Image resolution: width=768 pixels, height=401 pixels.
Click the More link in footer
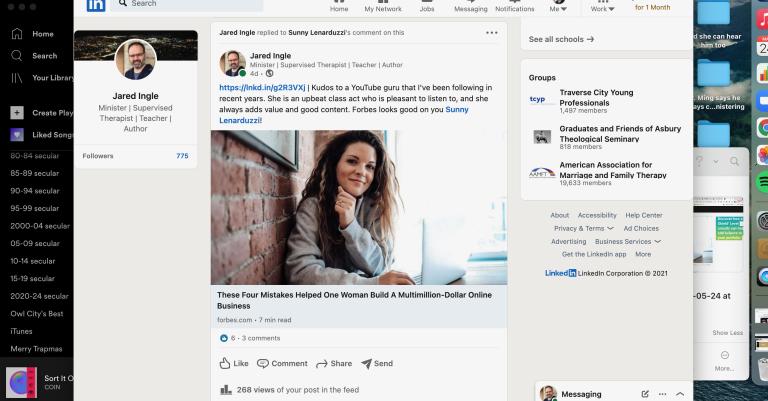point(643,255)
